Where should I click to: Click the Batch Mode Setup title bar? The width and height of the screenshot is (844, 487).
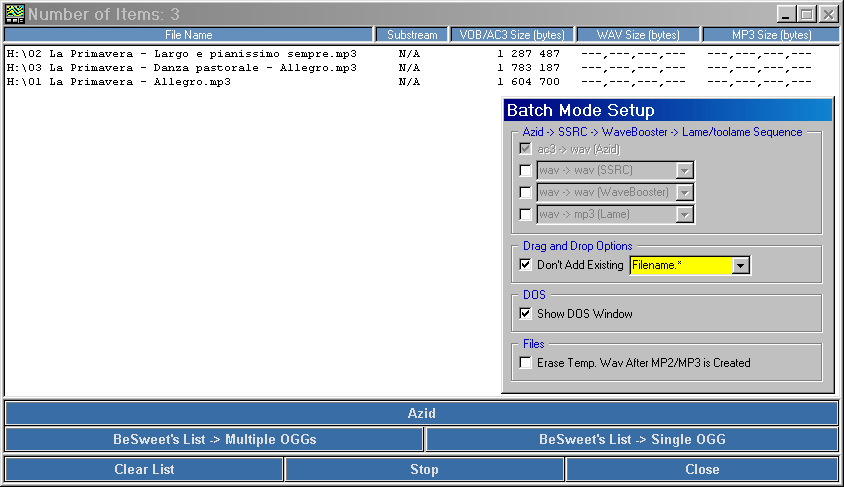pyautogui.click(x=668, y=110)
